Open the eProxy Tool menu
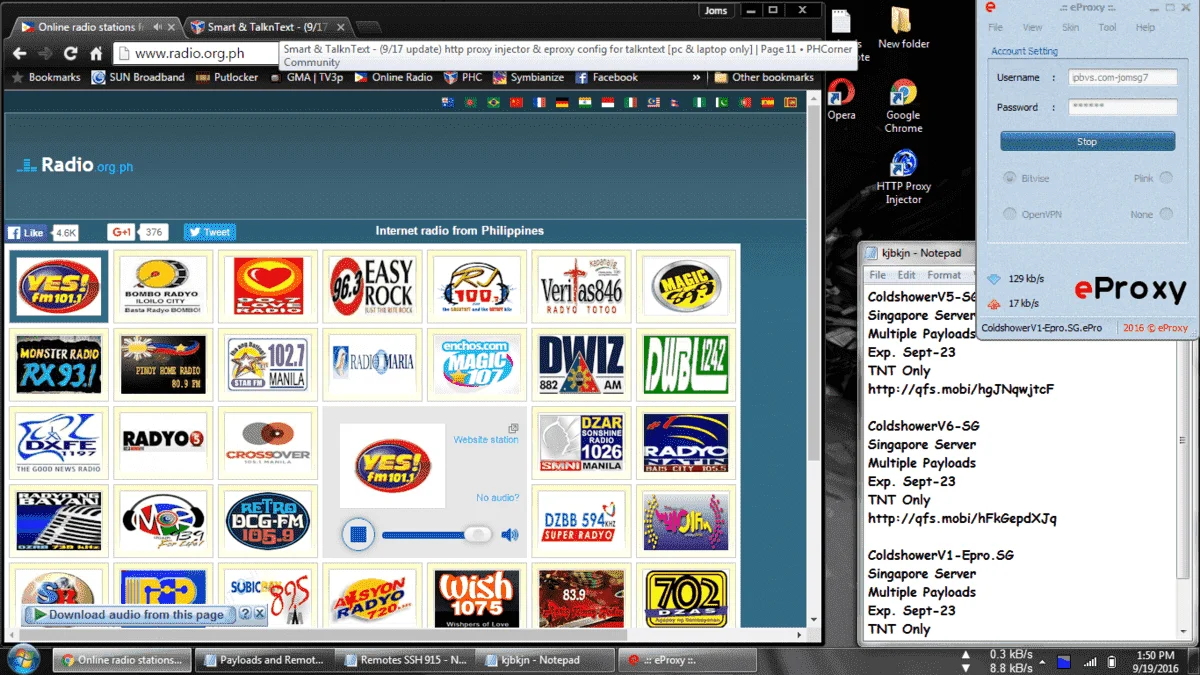This screenshot has width=1200, height=675. [x=1107, y=28]
